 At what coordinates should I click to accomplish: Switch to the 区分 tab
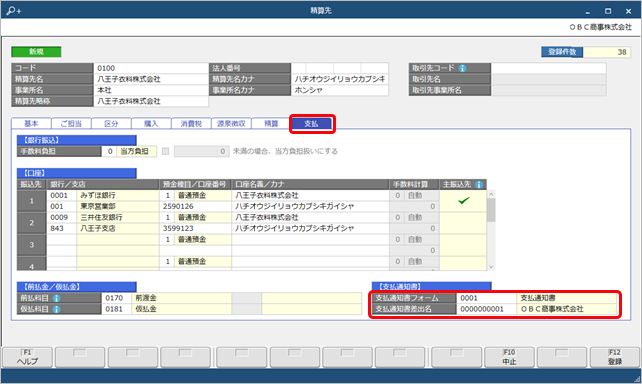point(111,123)
